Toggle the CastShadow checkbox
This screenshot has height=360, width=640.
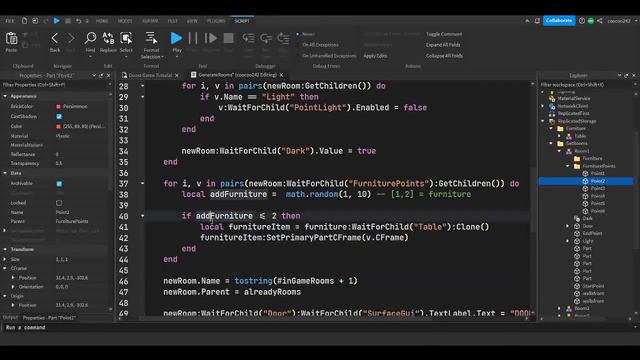click(x=59, y=117)
